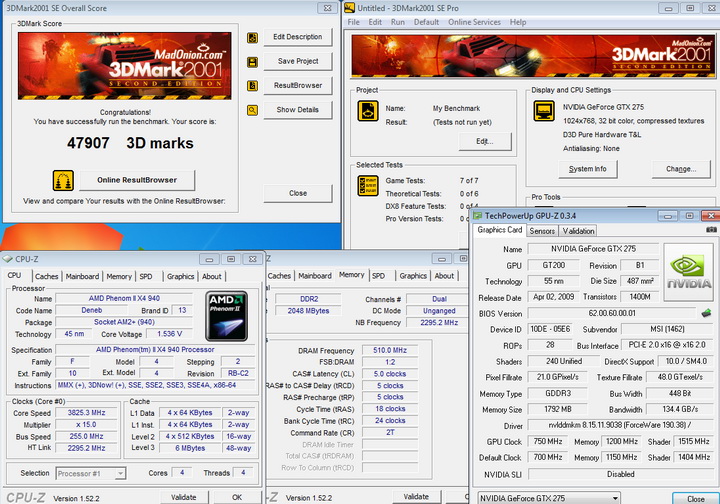Click the Core Speed 3825.3 MHz value

86,413
